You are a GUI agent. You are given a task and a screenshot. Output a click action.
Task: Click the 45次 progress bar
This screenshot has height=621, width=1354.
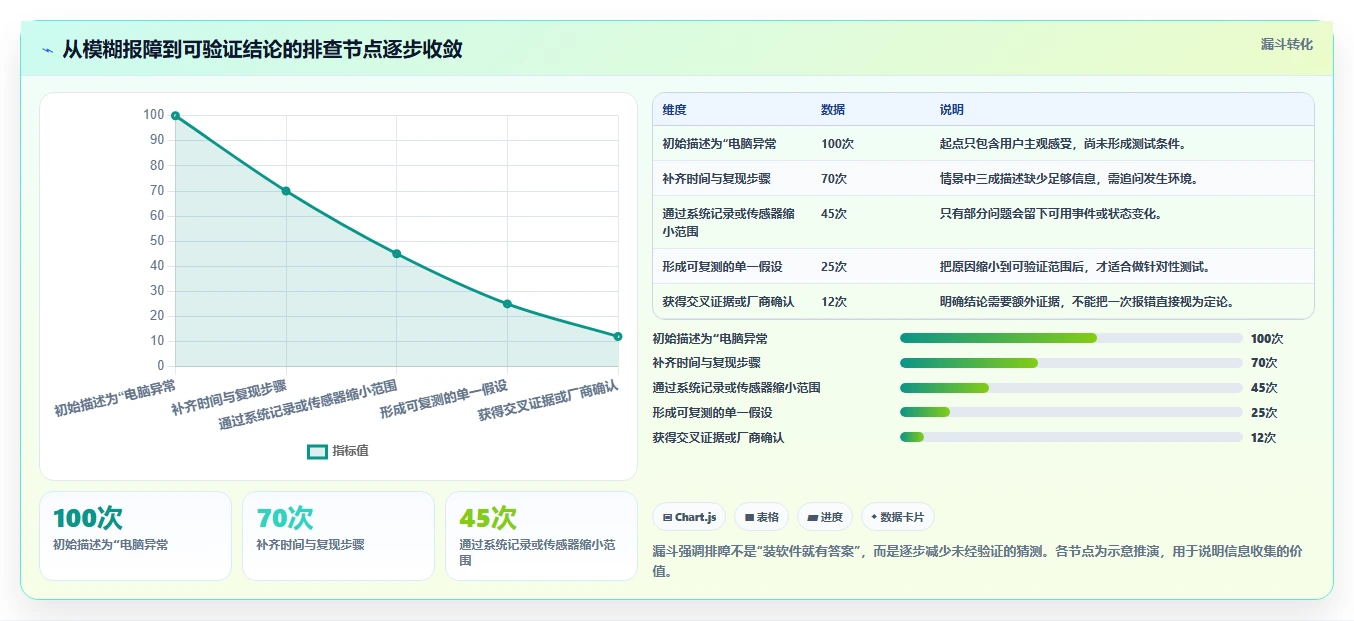[x=1071, y=388]
